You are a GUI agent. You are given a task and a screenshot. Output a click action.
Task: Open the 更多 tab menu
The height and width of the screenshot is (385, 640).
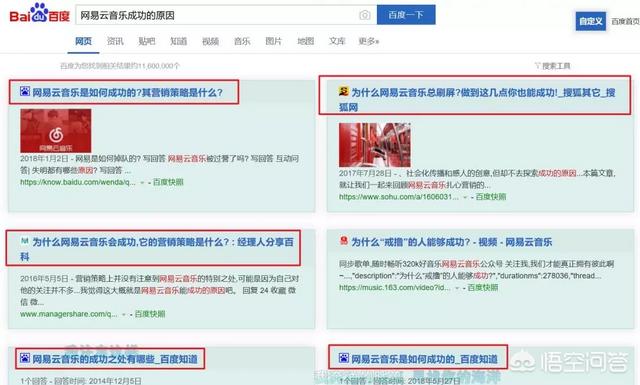coord(368,41)
